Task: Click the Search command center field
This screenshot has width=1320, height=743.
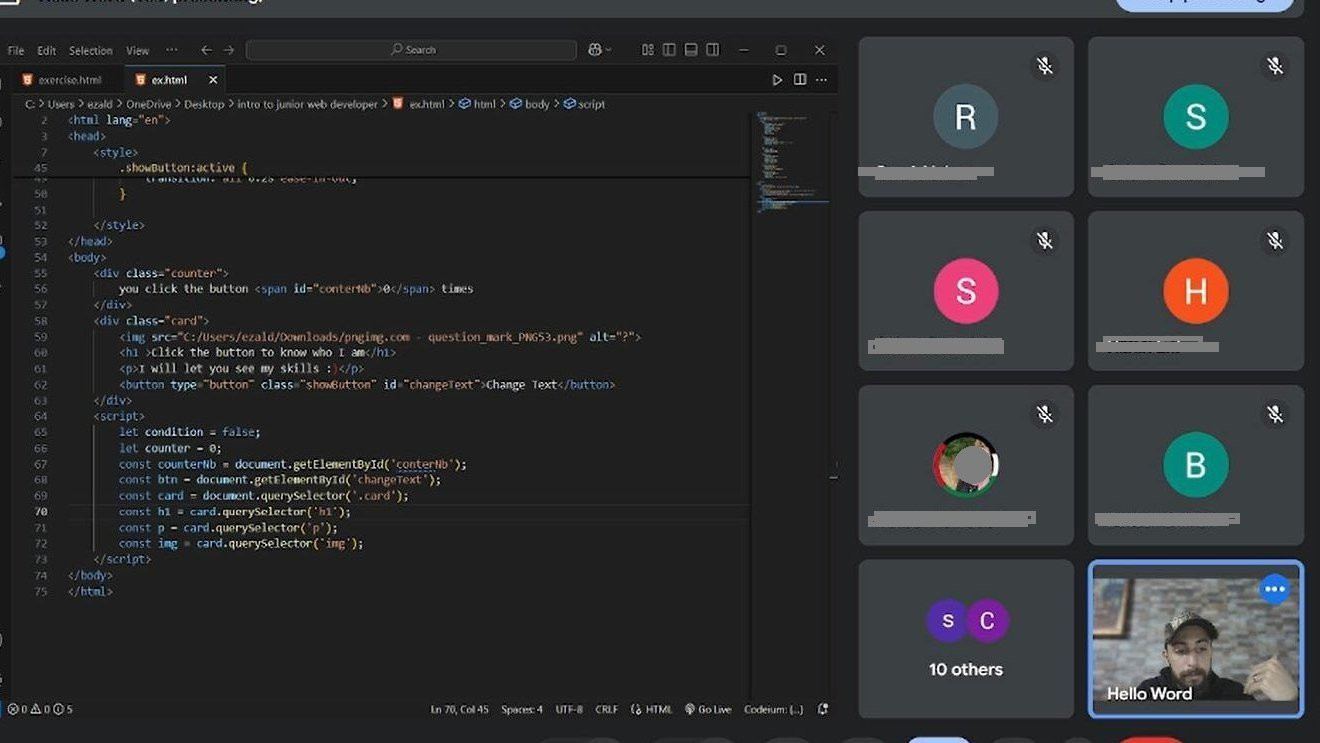Action: (x=411, y=50)
